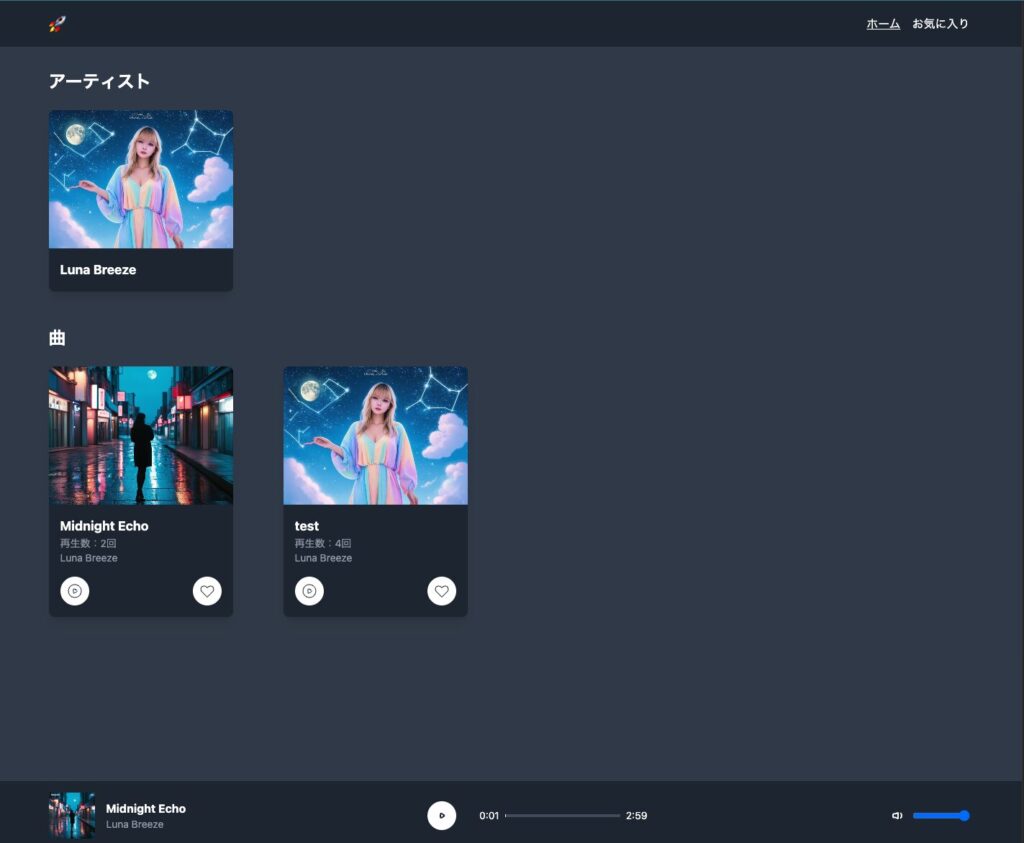The width and height of the screenshot is (1024, 843).
Task: Open the Midnight Echo cover image
Action: pos(141,436)
